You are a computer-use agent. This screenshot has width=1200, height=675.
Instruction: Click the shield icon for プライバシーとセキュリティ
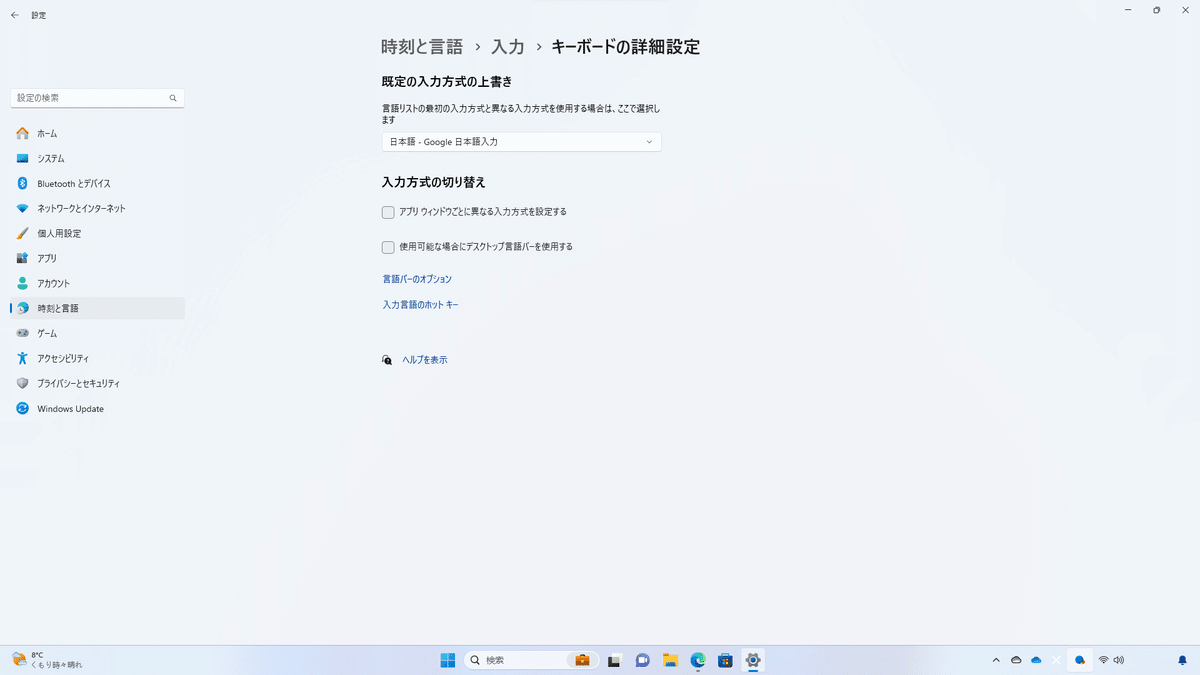(22, 383)
